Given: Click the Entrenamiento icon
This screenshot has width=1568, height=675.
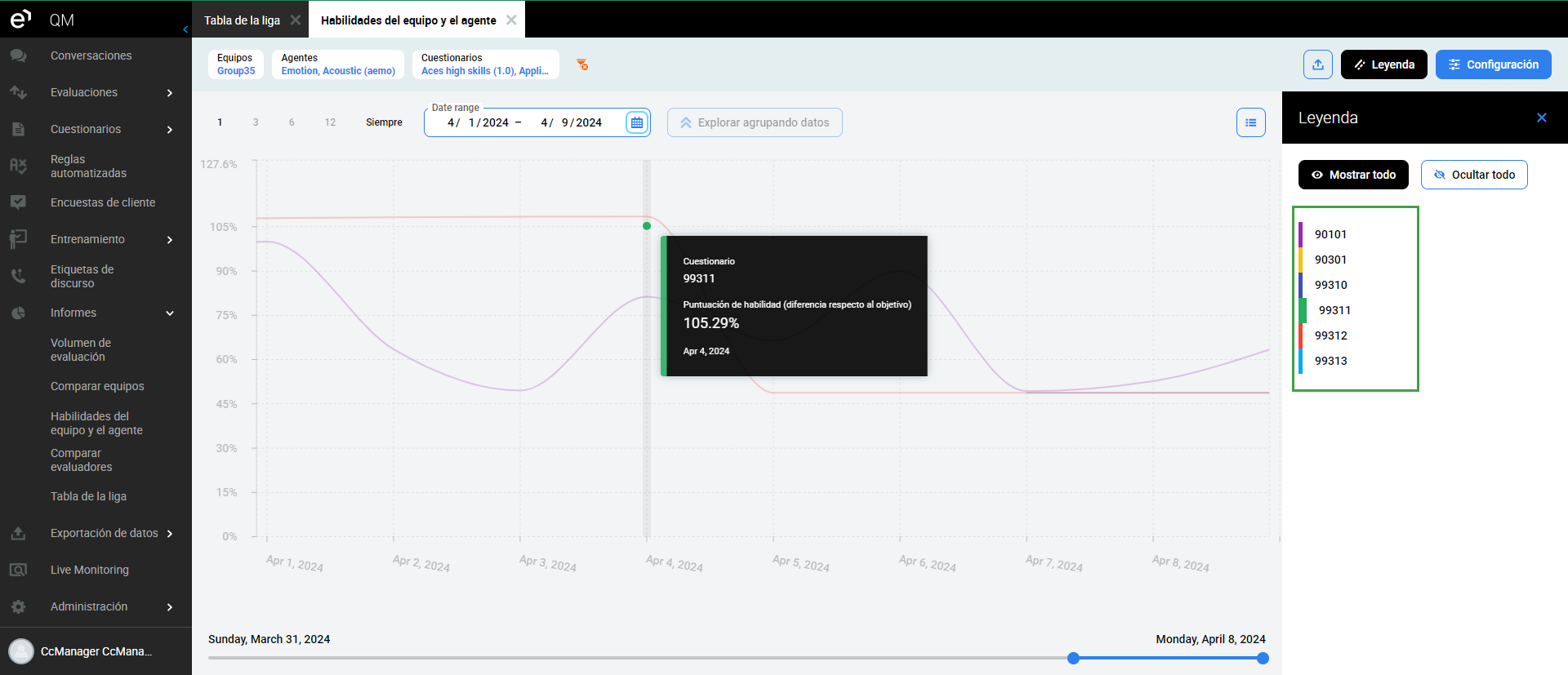Looking at the screenshot, I should tap(18, 239).
